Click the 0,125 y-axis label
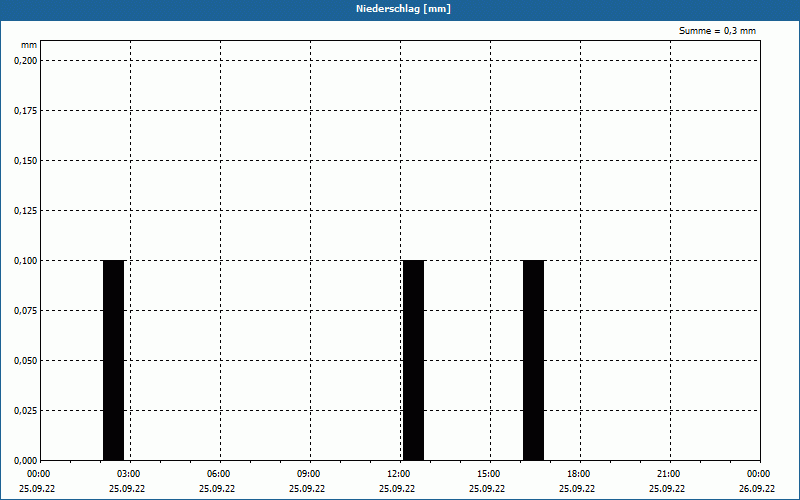 coord(26,211)
